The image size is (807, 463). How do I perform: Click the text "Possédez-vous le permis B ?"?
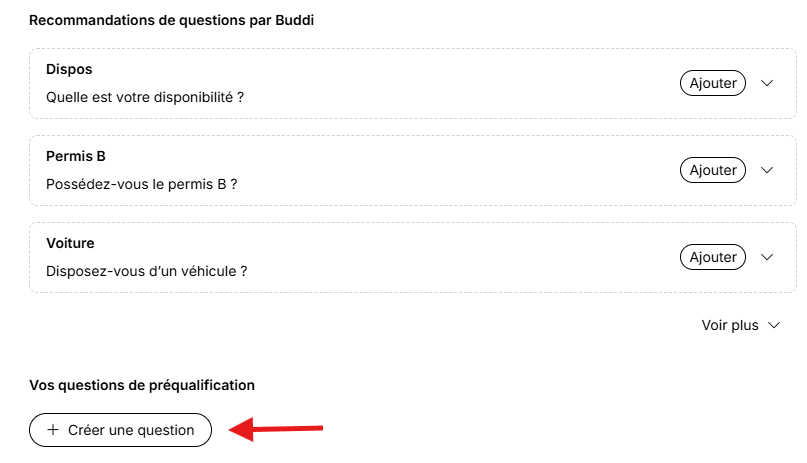(x=142, y=184)
